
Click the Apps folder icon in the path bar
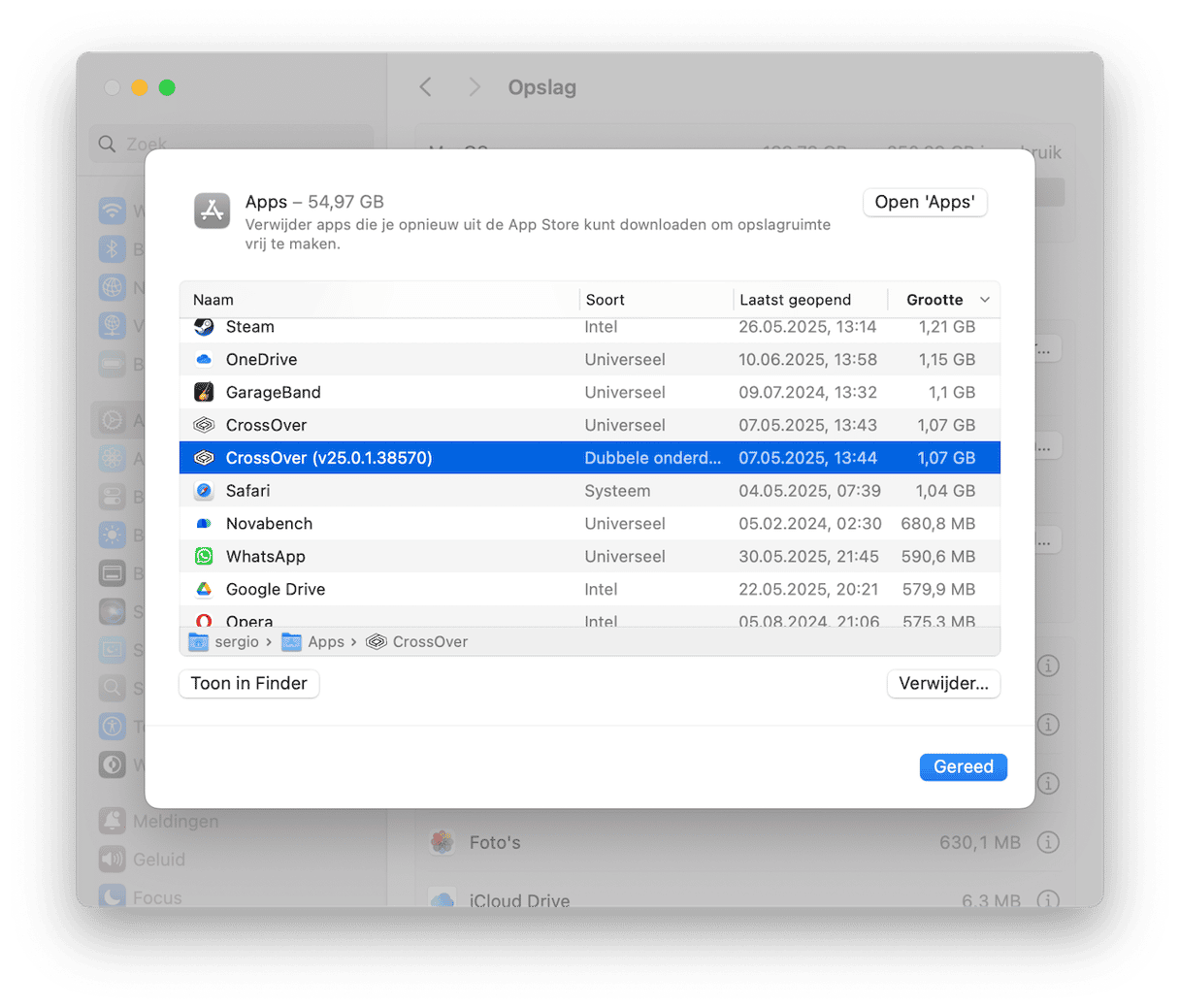pyautogui.click(x=291, y=642)
